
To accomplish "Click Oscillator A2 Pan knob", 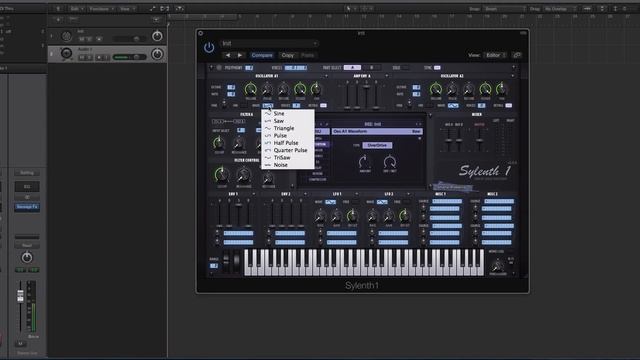I will click(x=502, y=89).
